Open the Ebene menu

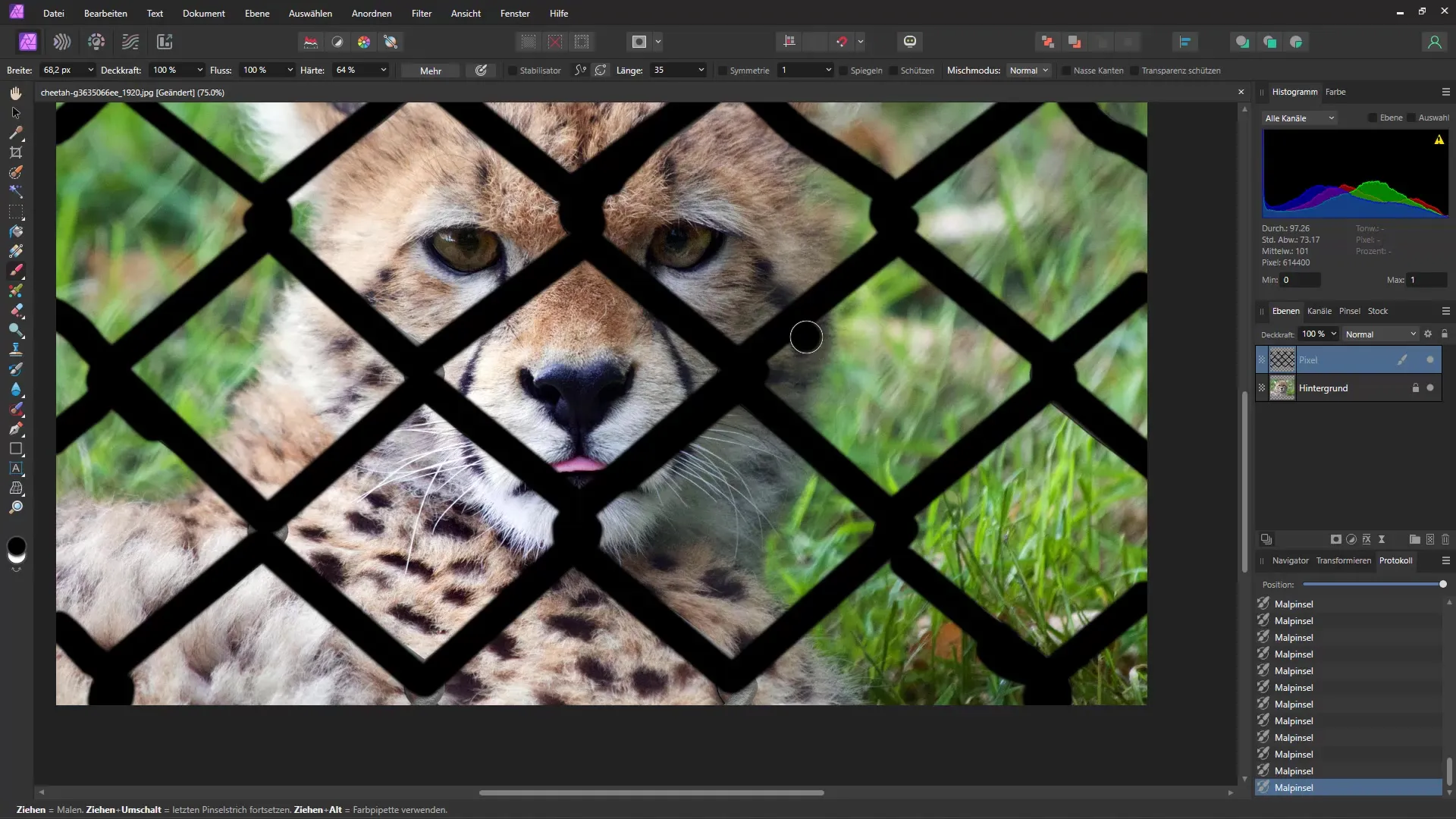click(x=257, y=14)
